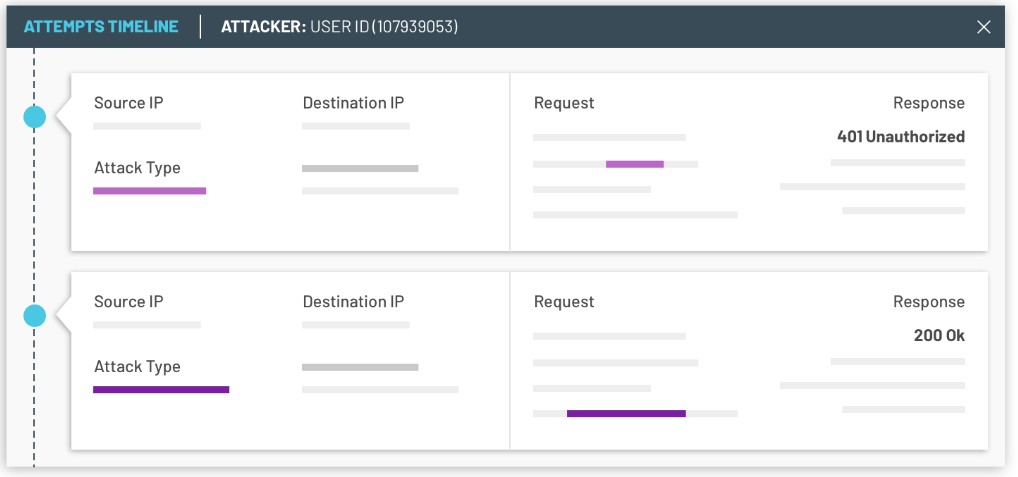Click Destination IP in the first attempt
This screenshot has width=1018, height=477.
click(x=353, y=103)
